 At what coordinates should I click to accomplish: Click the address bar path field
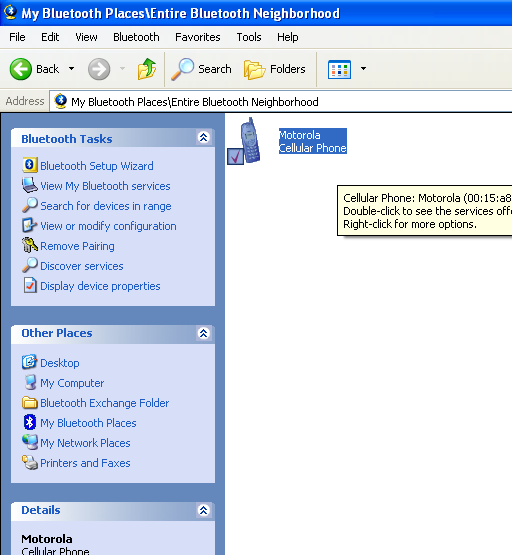click(281, 102)
